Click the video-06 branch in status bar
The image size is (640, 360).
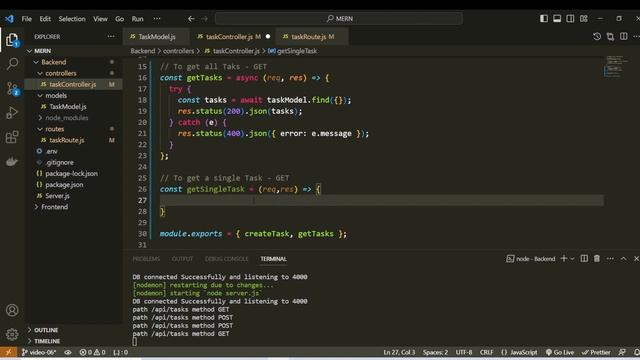pyautogui.click(x=38, y=352)
